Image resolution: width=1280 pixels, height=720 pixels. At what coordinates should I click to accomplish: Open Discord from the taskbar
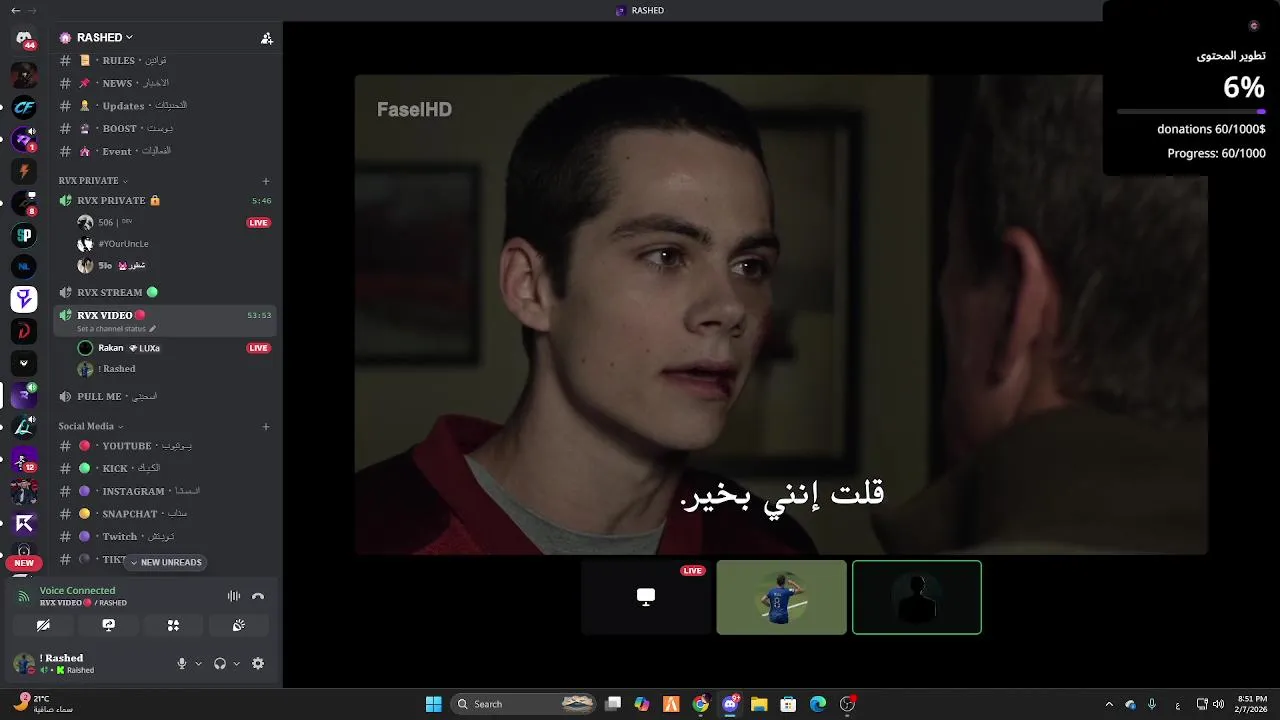click(730, 704)
